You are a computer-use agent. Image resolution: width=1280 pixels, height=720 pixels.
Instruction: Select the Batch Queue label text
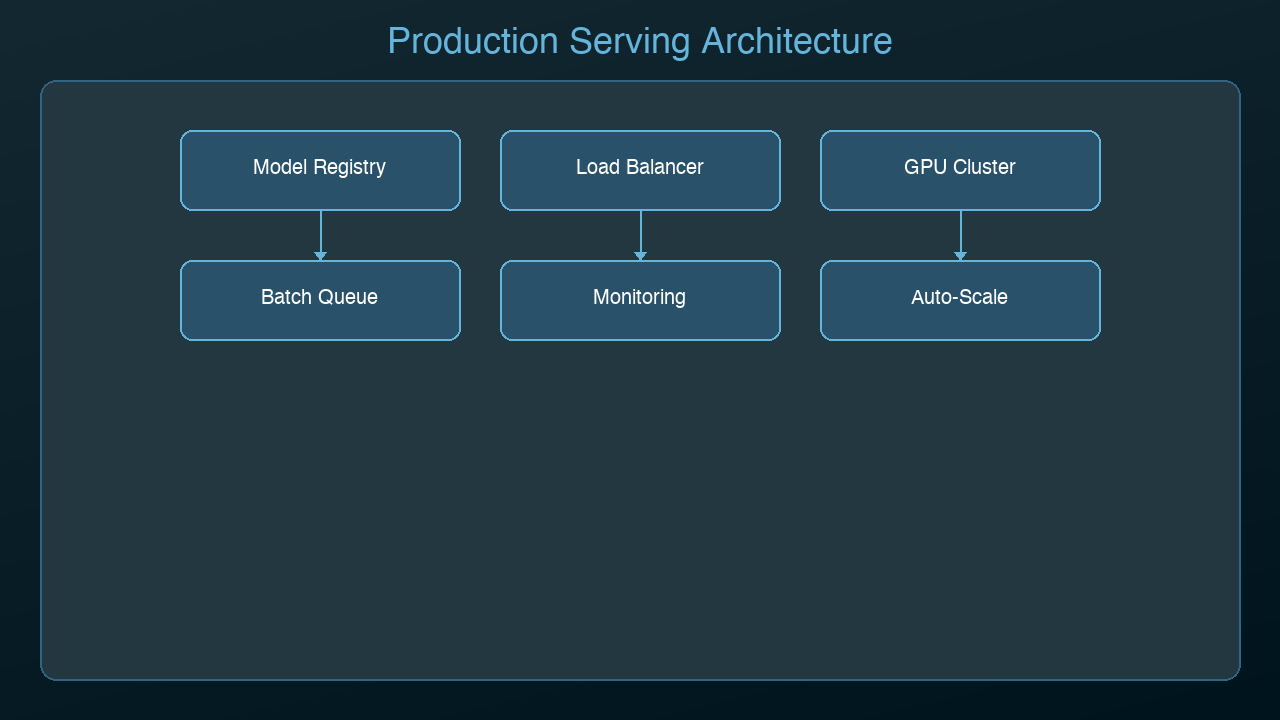tap(320, 297)
